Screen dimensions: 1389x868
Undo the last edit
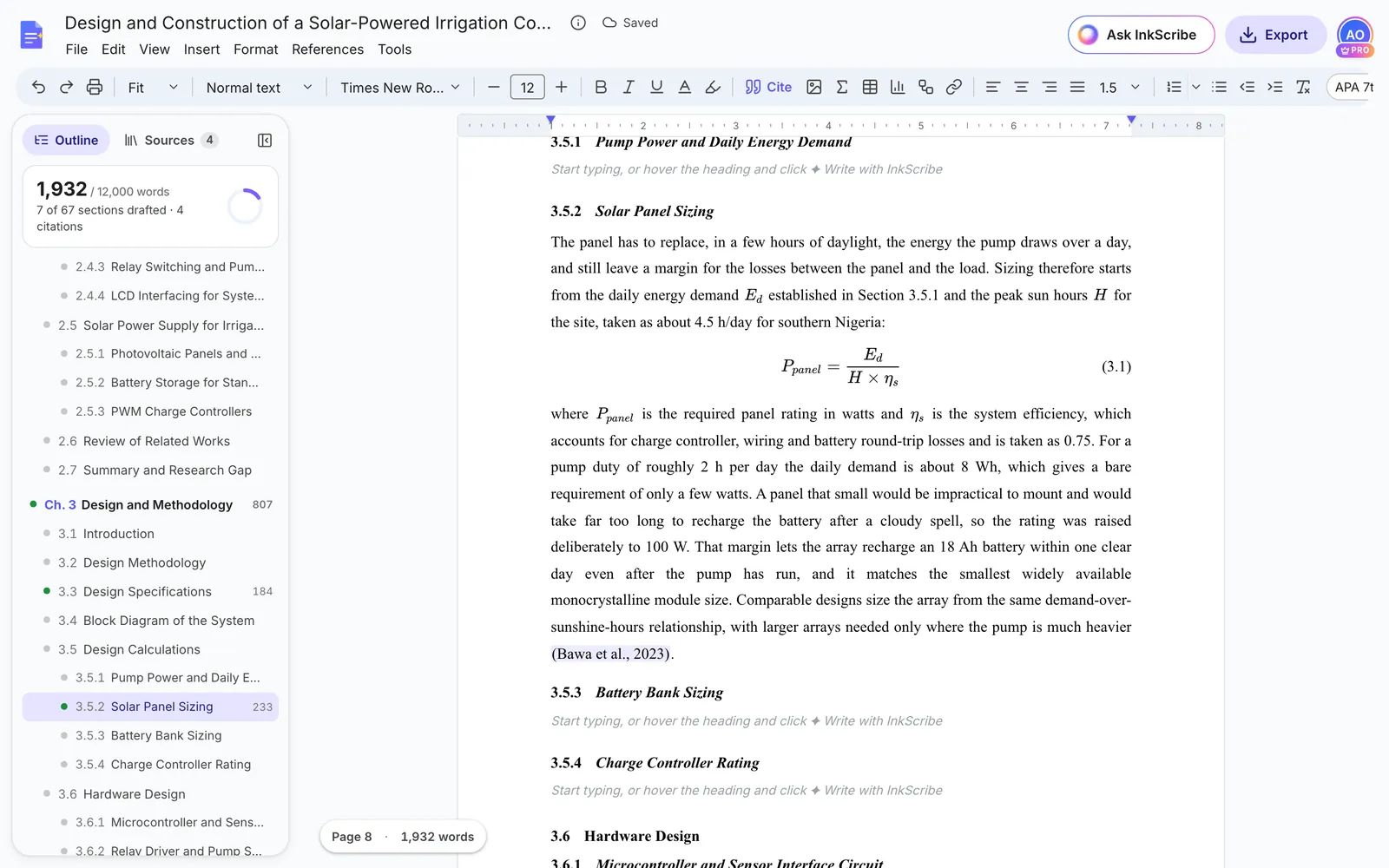(x=38, y=87)
